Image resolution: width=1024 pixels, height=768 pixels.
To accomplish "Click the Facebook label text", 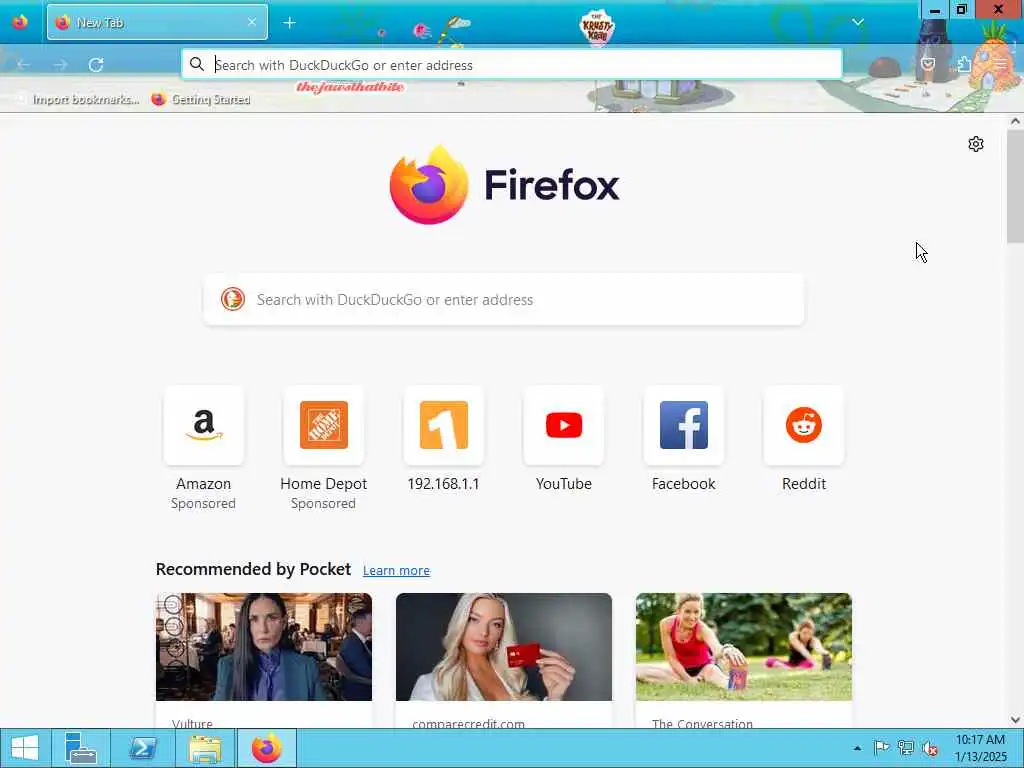I will coord(684,484).
